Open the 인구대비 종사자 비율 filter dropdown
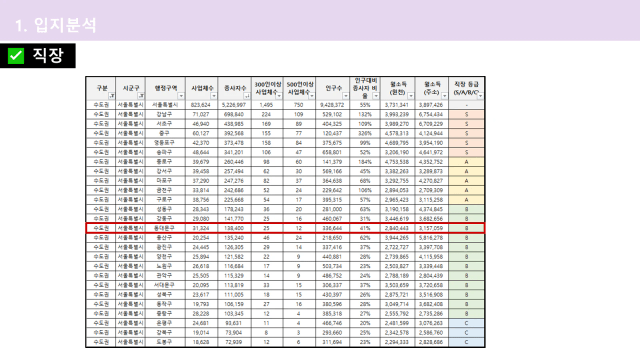640x360 pixels. (376, 96)
